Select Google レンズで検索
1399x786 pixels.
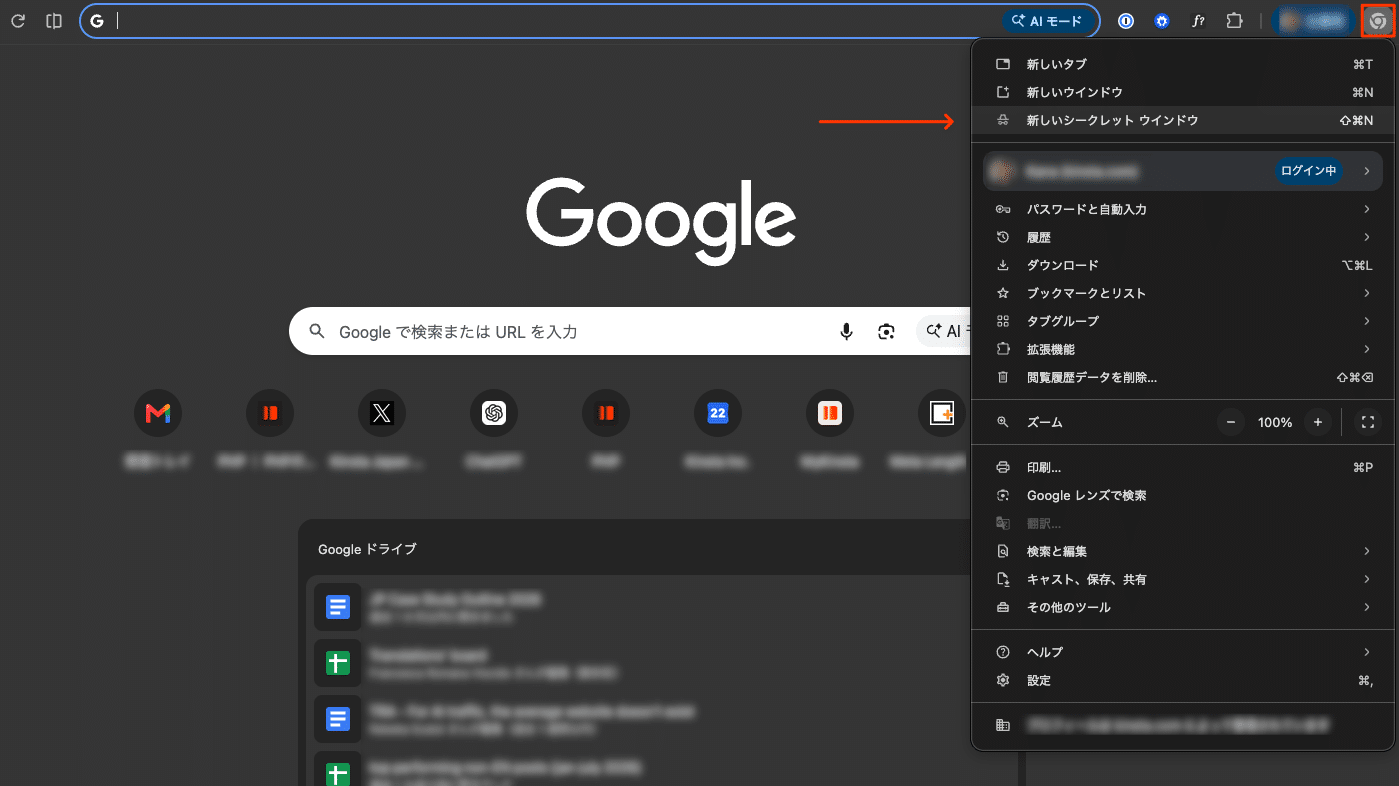(1183, 495)
